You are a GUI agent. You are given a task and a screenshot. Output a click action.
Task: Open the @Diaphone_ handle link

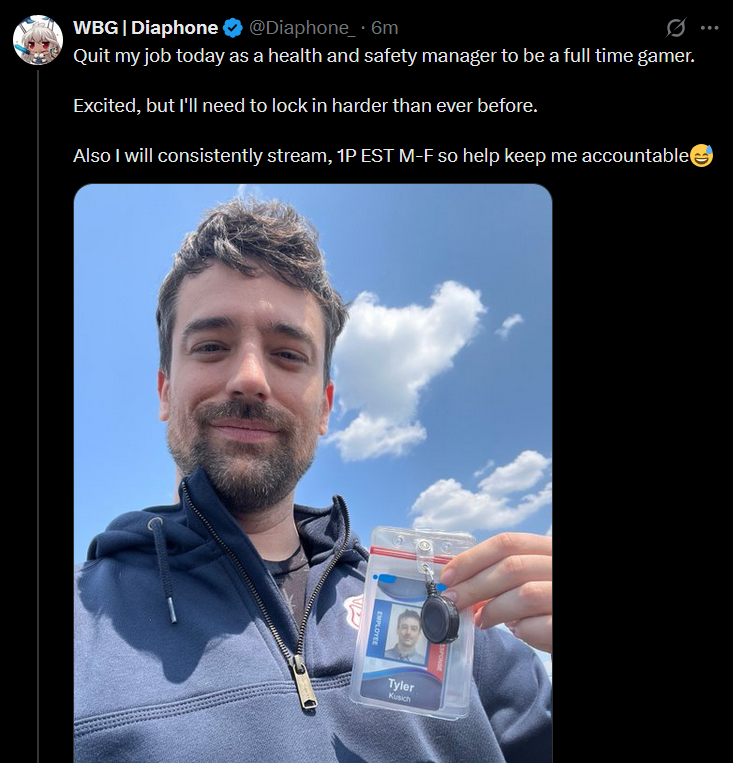[x=302, y=28]
